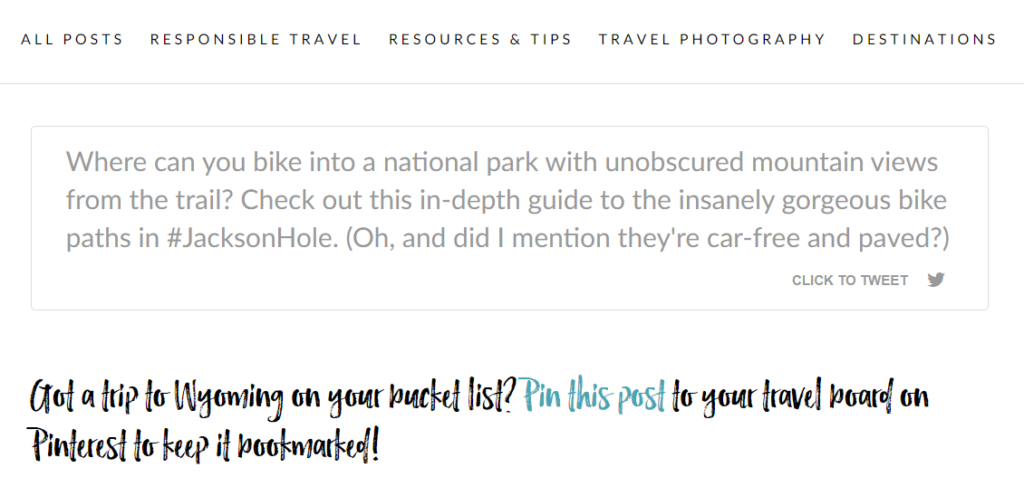
Task: Go to Responsible Travel section
Action: [256, 40]
